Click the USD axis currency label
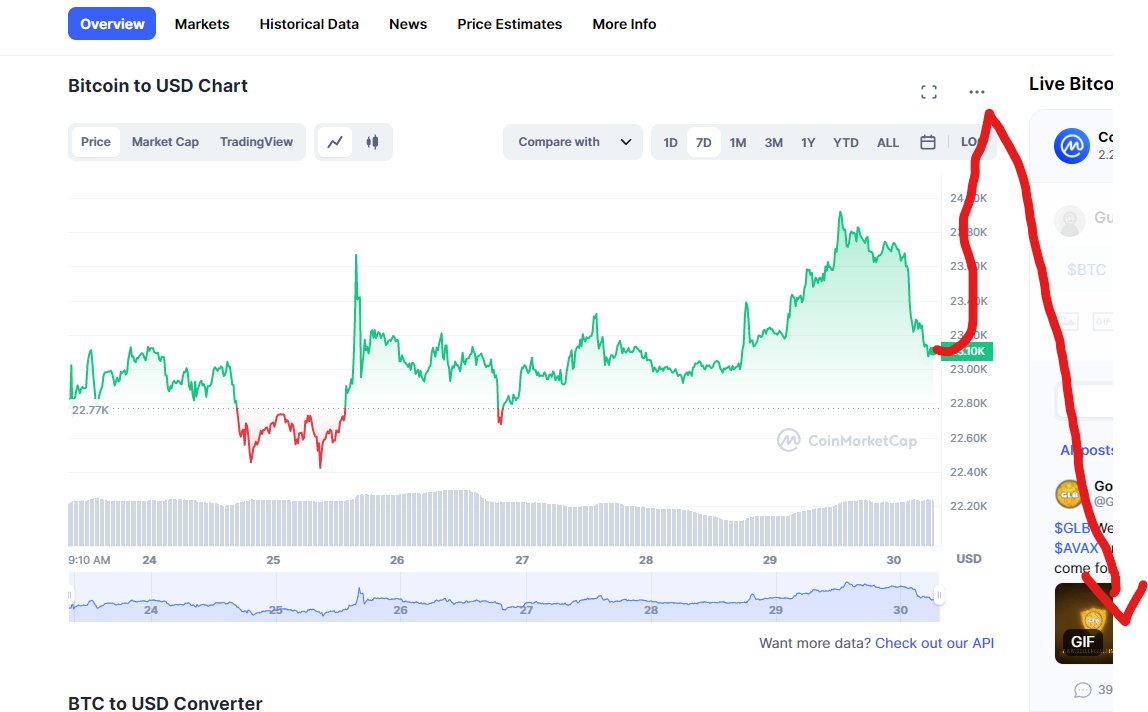 969,559
